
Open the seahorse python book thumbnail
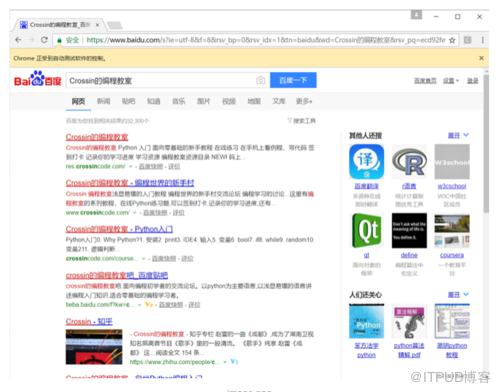tap(409, 321)
